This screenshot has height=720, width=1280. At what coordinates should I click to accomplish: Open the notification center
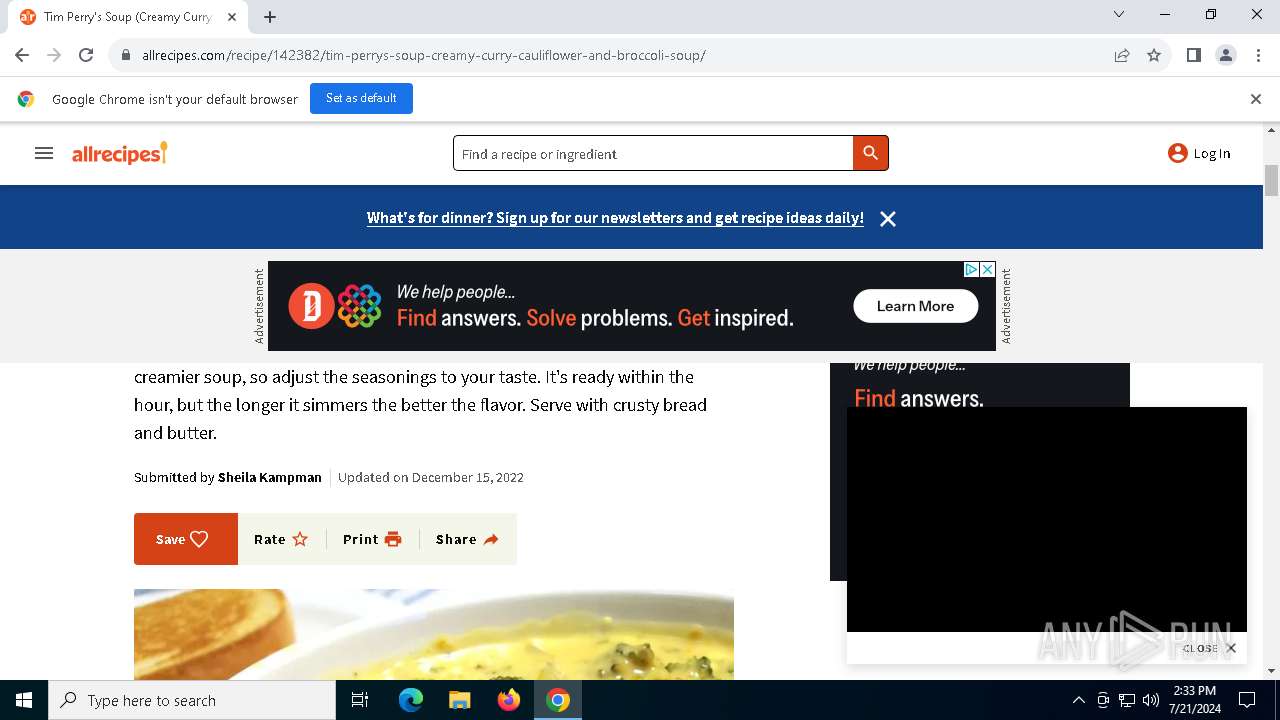point(1247,700)
